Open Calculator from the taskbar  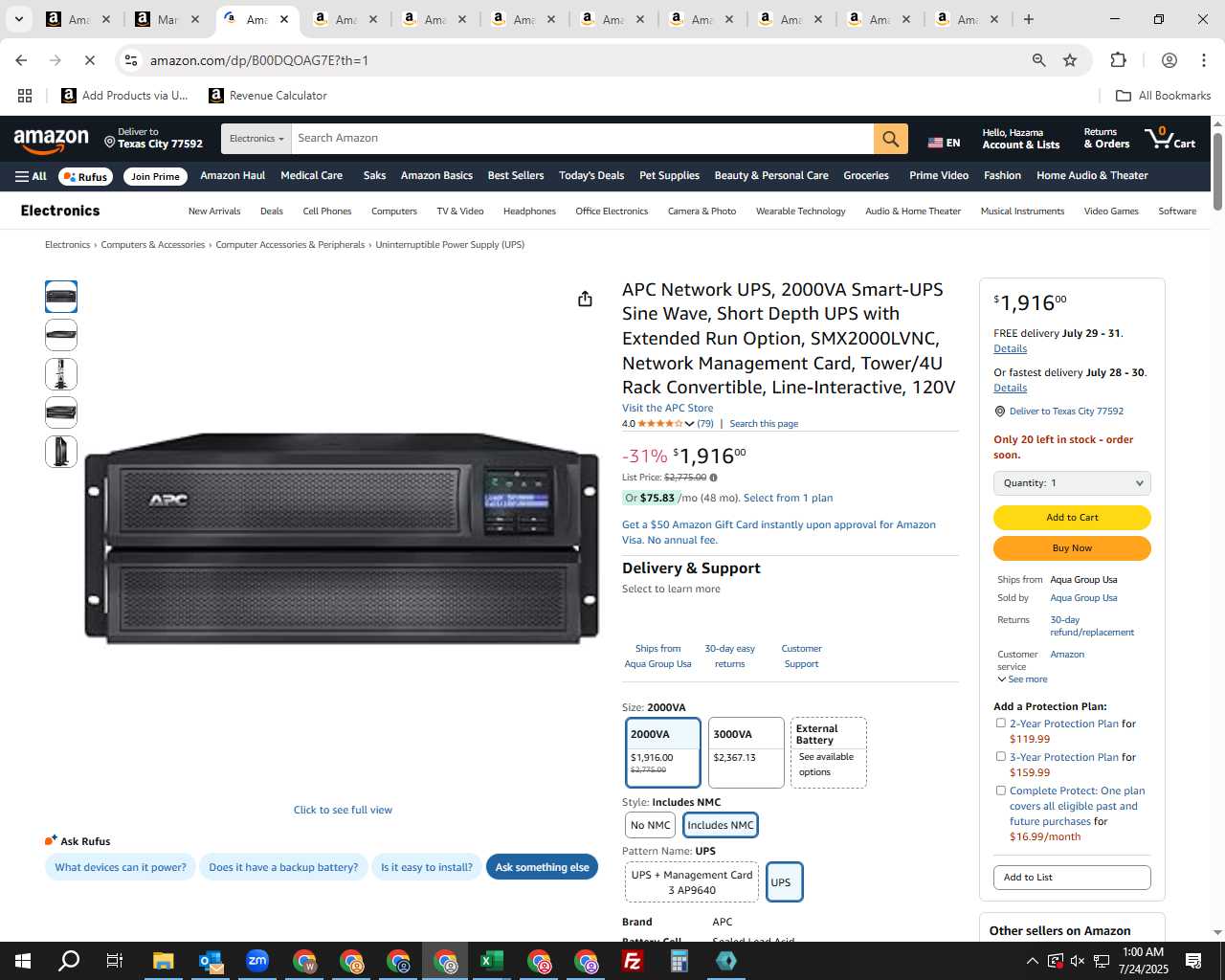tap(679, 961)
